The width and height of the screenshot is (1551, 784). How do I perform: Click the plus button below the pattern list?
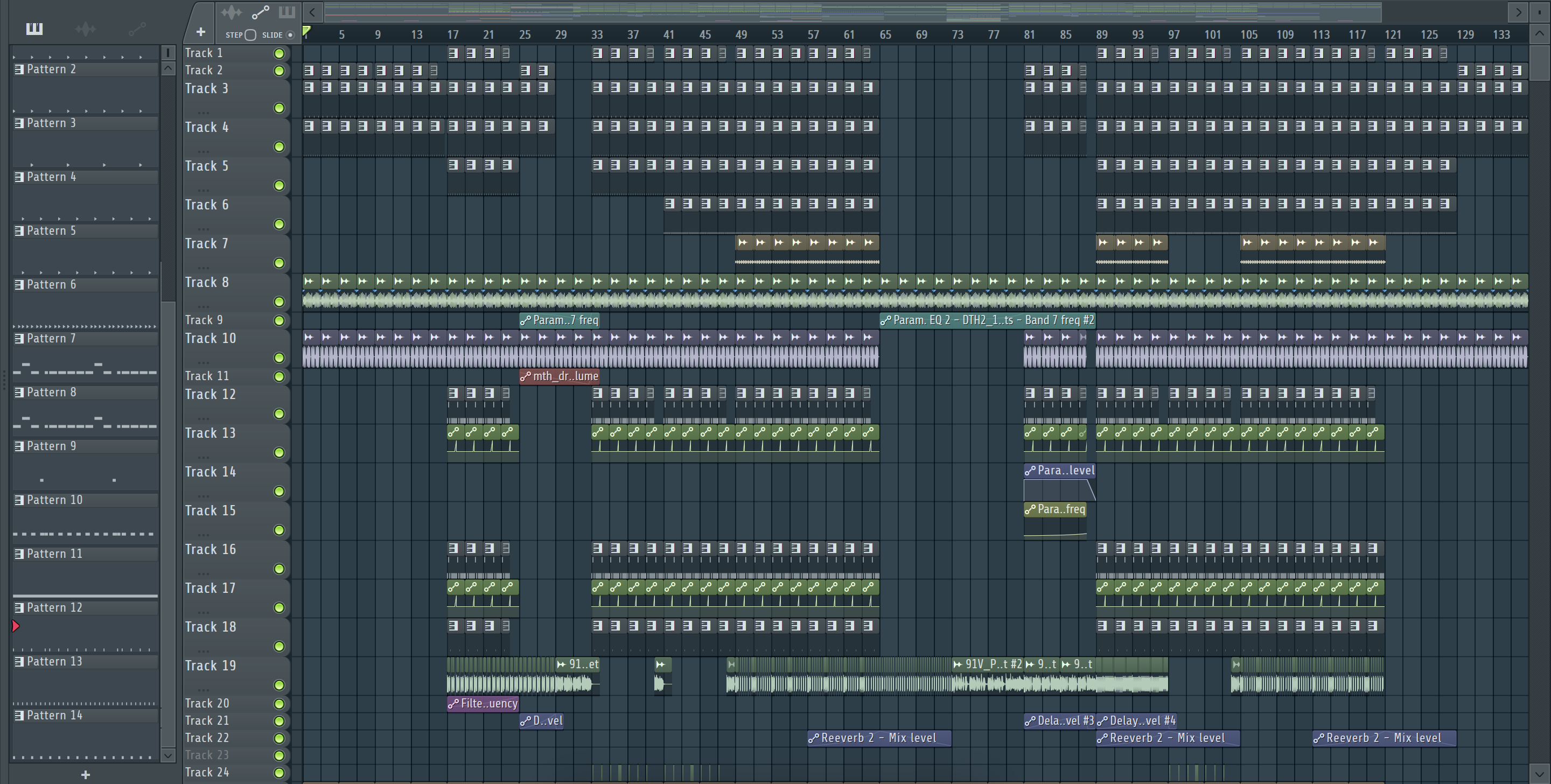[x=86, y=774]
